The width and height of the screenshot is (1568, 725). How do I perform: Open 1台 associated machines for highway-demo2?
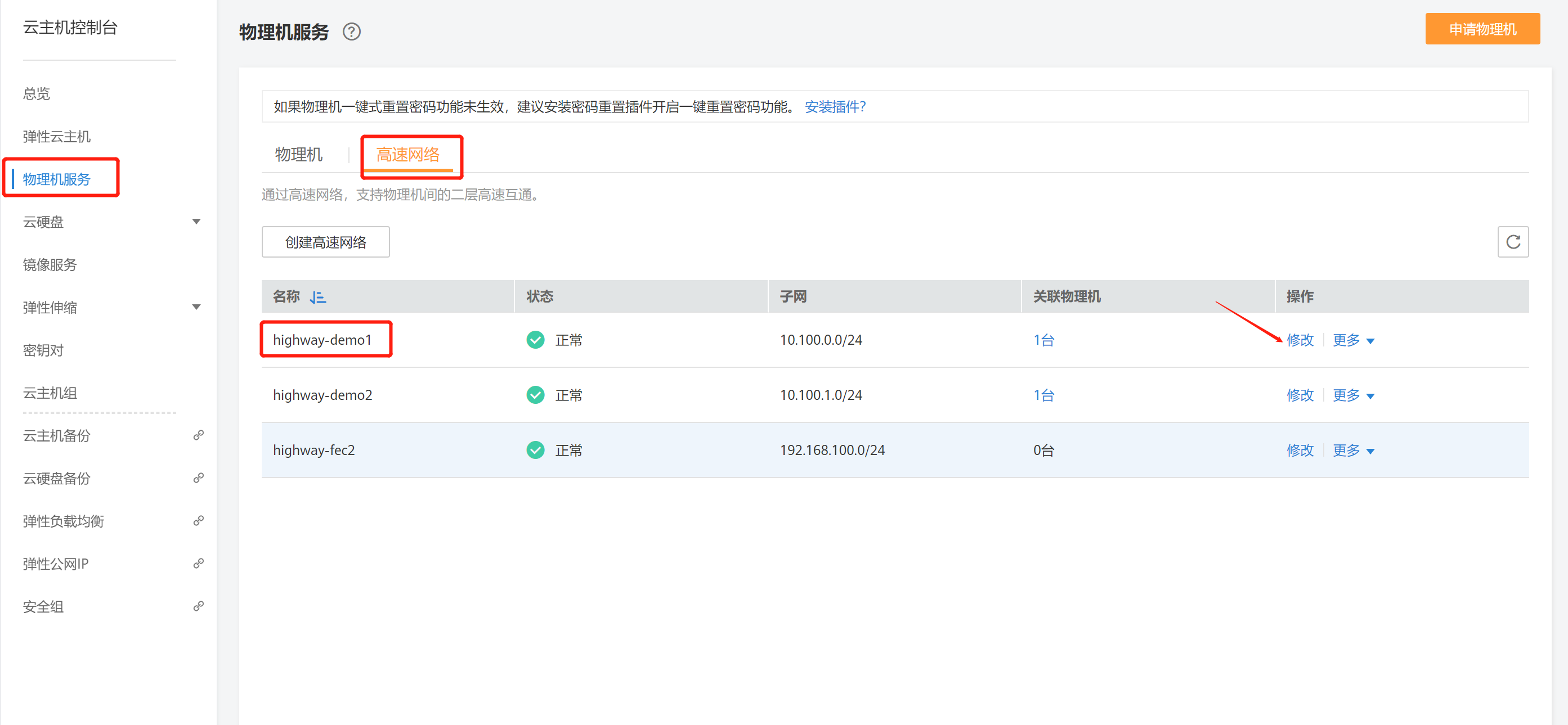point(1043,395)
